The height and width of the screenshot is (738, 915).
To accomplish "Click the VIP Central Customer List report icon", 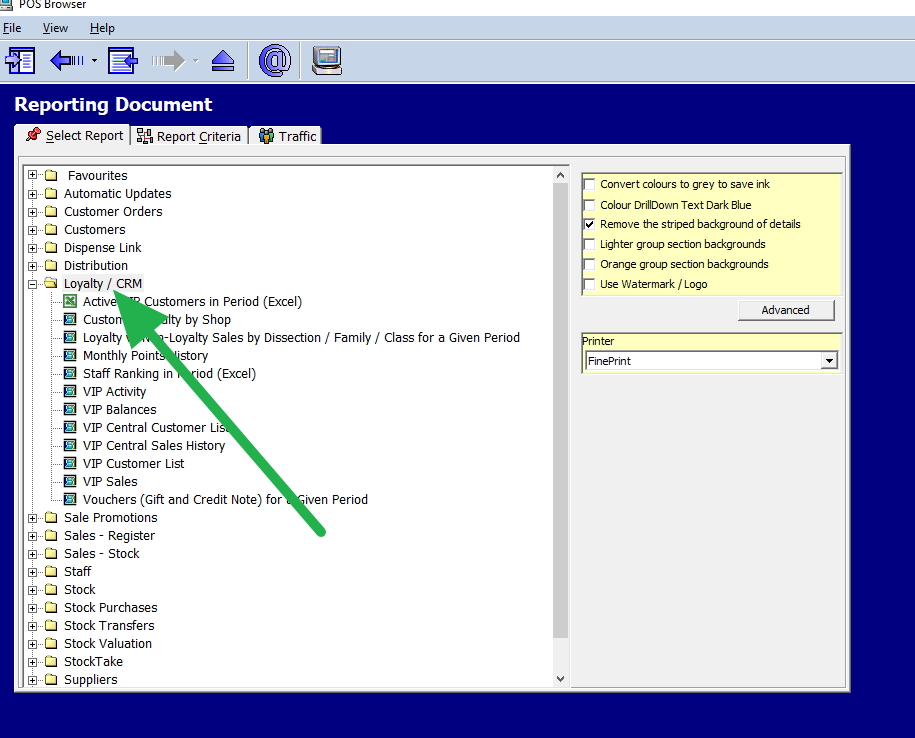I will 70,427.
